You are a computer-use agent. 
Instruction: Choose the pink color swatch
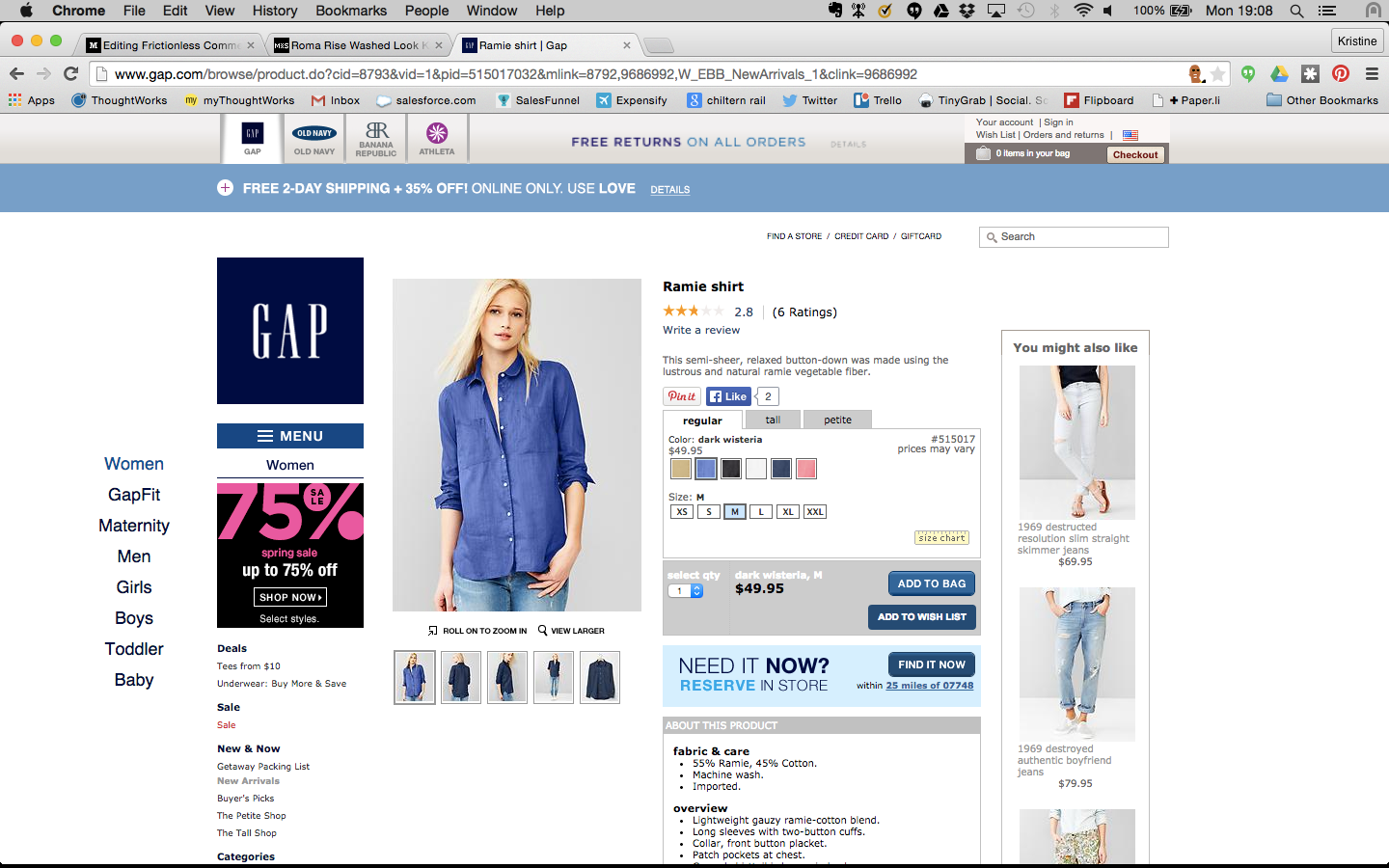pos(806,469)
